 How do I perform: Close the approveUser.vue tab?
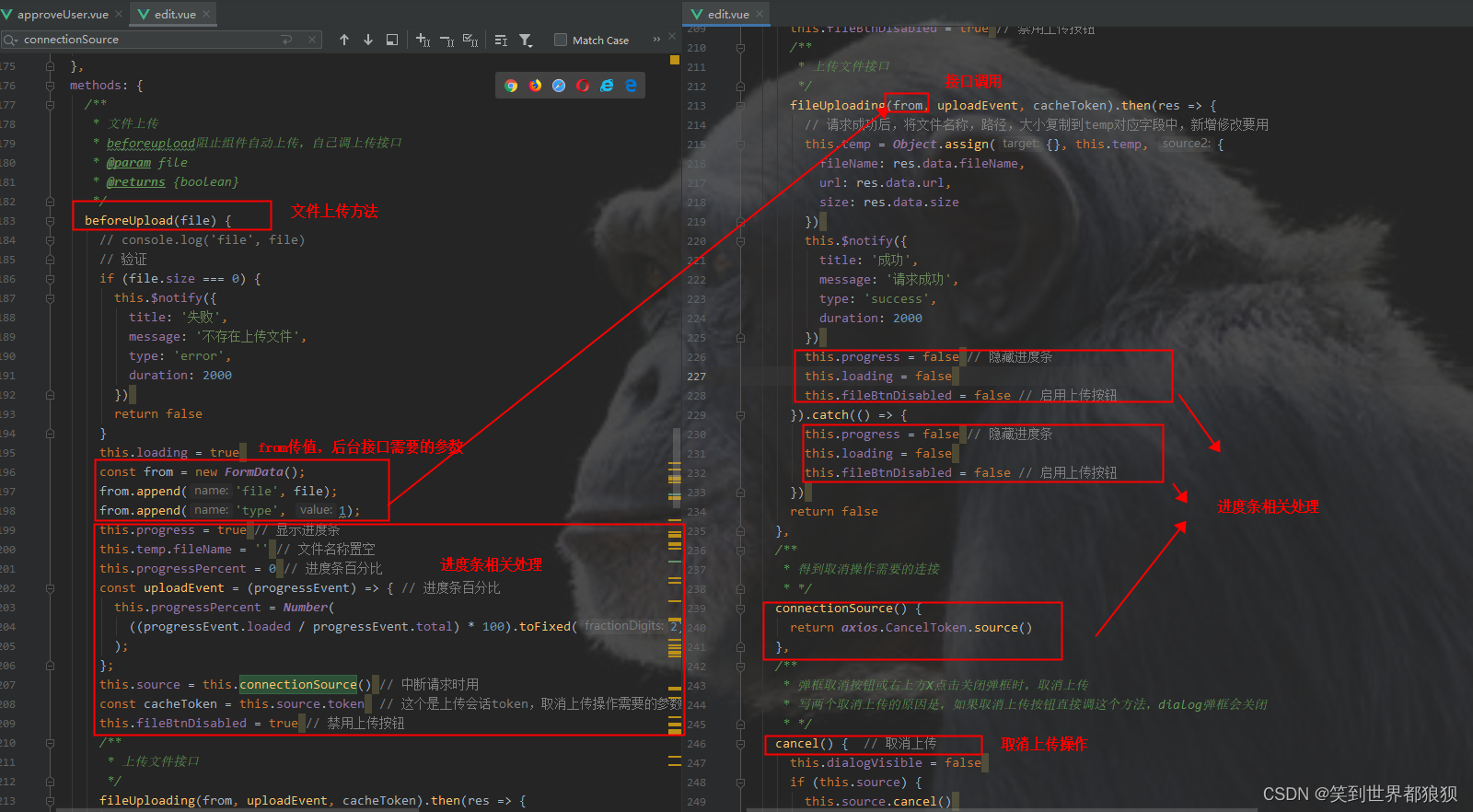point(119,14)
